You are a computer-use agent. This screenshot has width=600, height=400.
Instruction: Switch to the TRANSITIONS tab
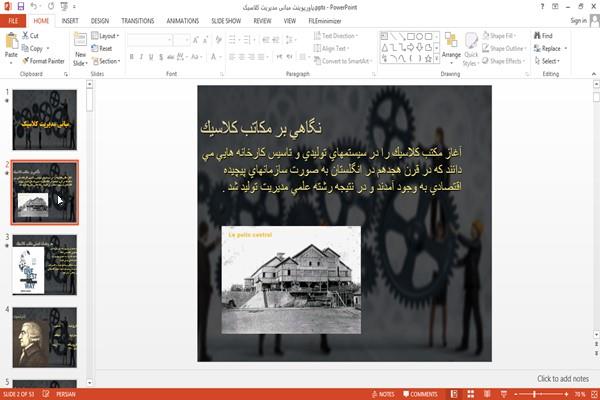138,21
